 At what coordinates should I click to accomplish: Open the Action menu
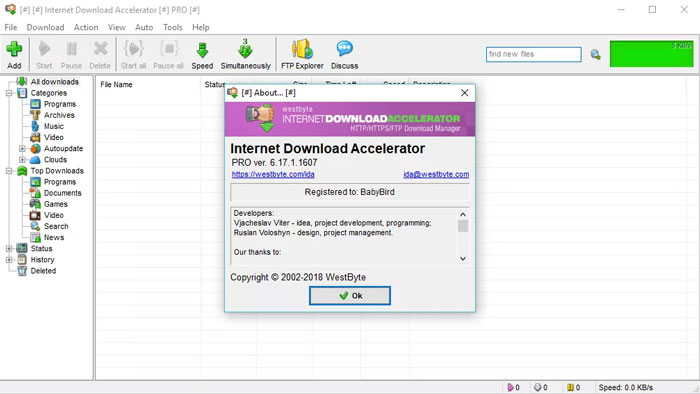pos(86,27)
